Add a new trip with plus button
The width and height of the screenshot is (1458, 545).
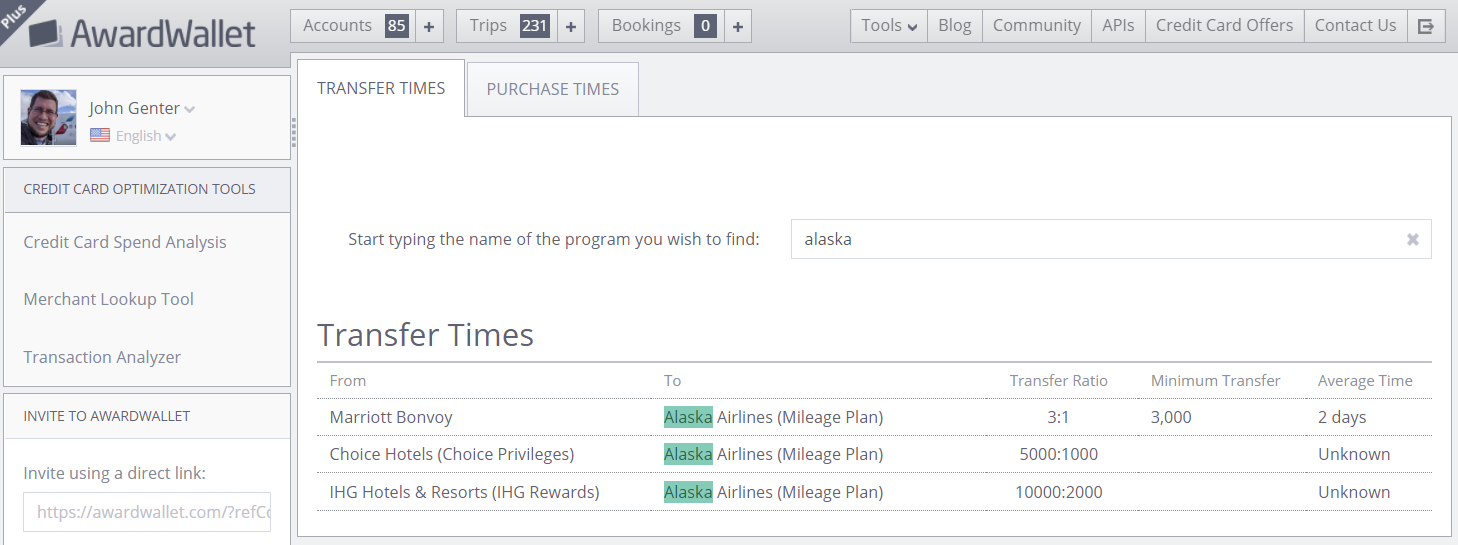pos(570,26)
